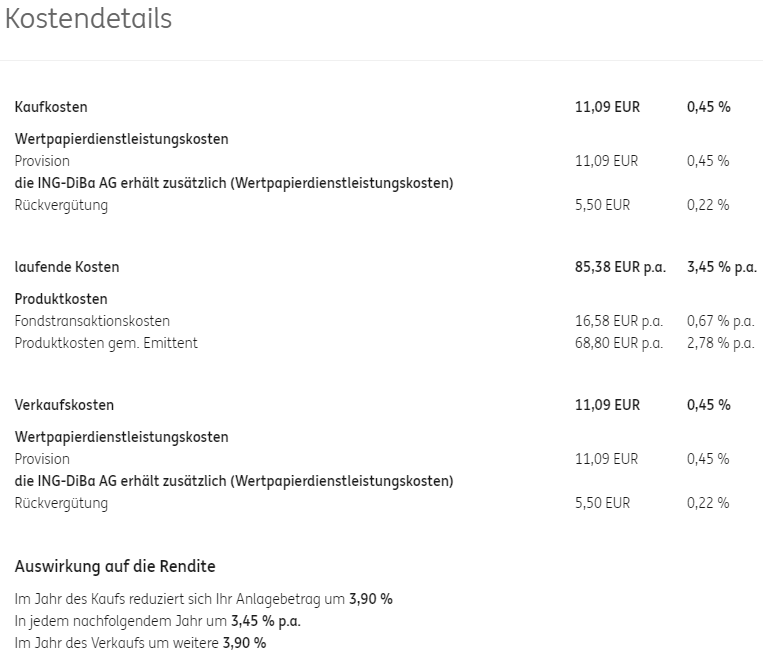Click the Im Jahr des Verkaufs sentence
The height and width of the screenshot is (659, 763).
140,643
